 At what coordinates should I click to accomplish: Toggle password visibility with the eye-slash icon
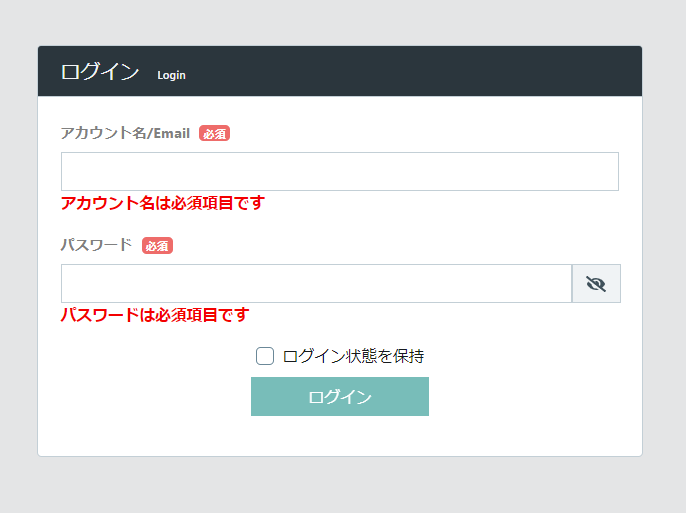[x=596, y=284]
